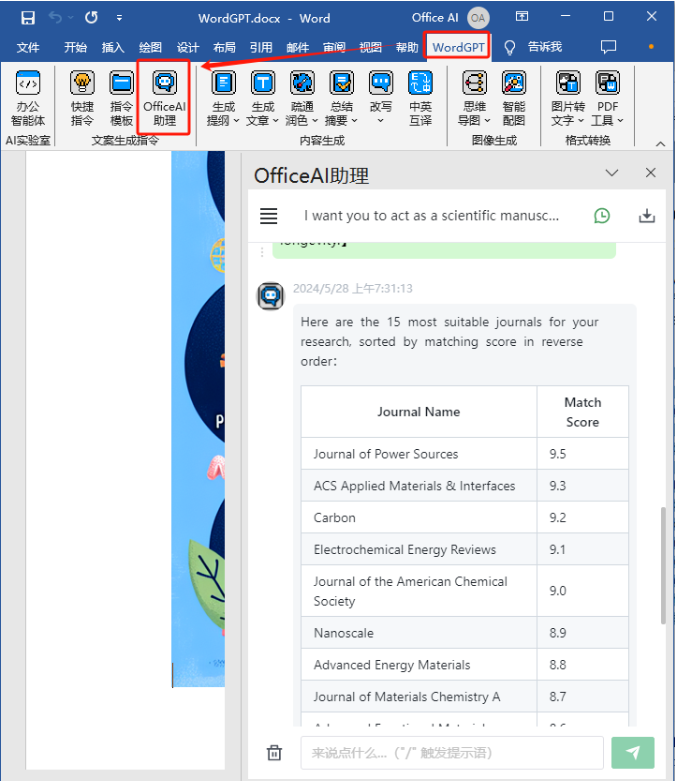This screenshot has width=675, height=781.
Task: Switch to the 帮助 tab
Action: [x=407, y=47]
